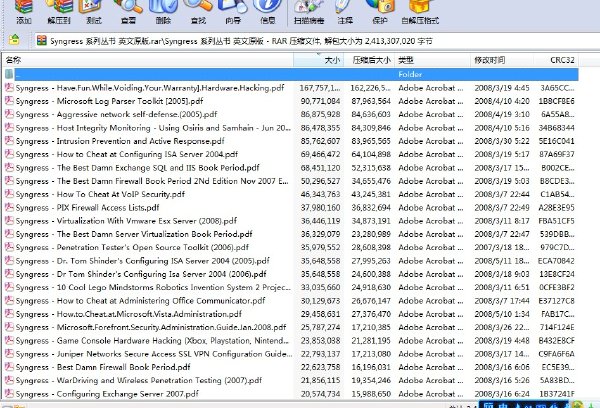The width and height of the screenshot is (600, 408).
Task: Click the up-one-level folder icon
Action: click(x=14, y=40)
